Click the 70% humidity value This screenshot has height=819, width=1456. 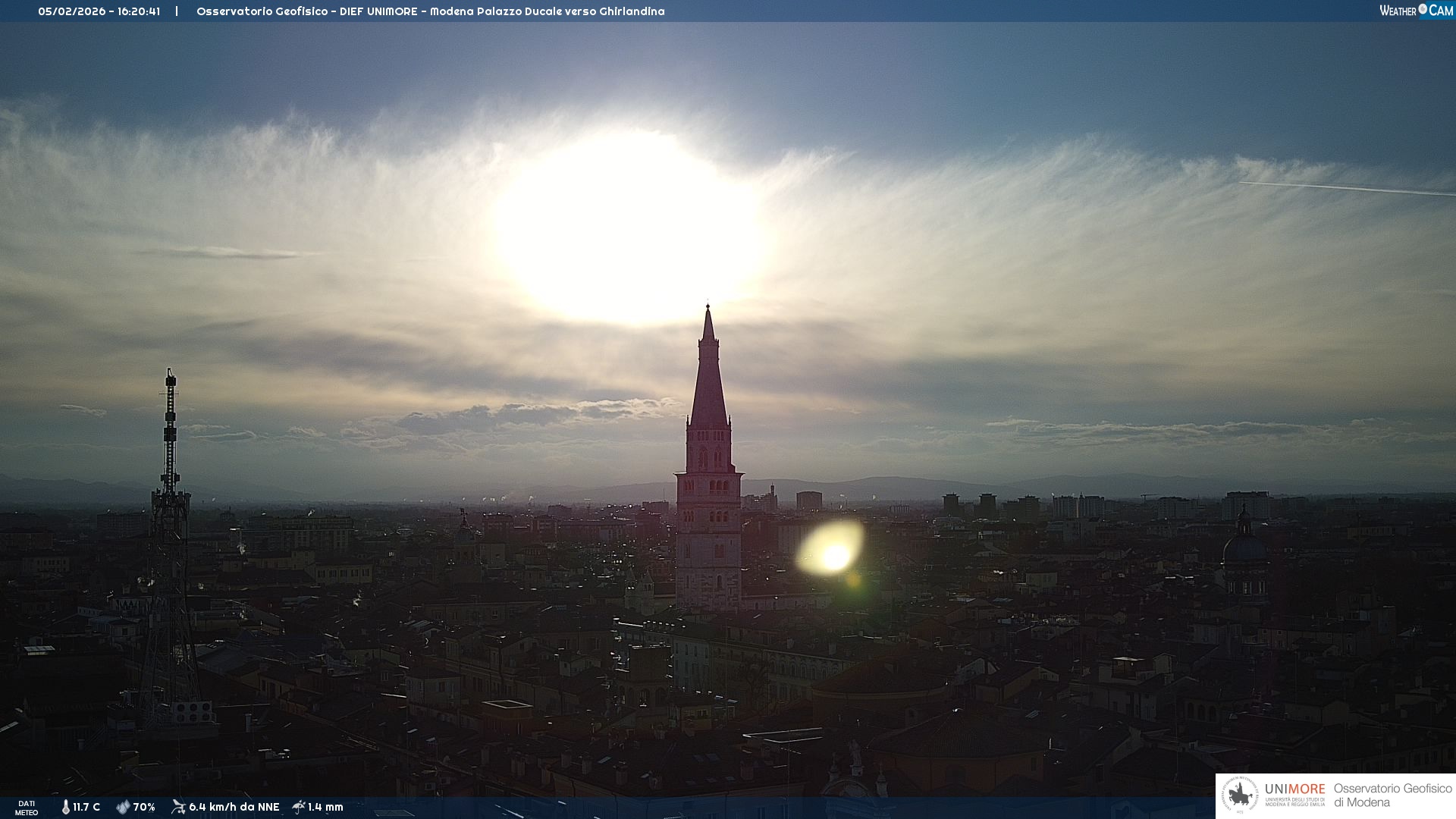pos(144,807)
